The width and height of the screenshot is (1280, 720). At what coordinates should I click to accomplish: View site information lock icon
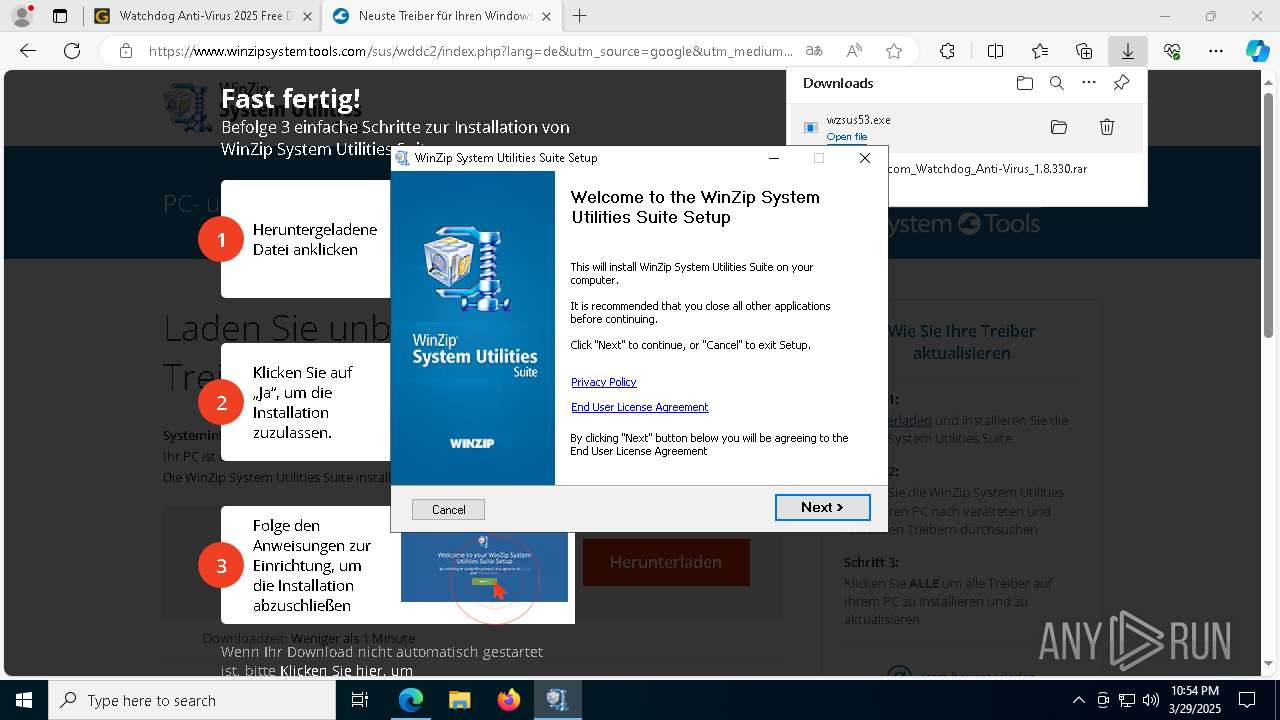click(125, 51)
